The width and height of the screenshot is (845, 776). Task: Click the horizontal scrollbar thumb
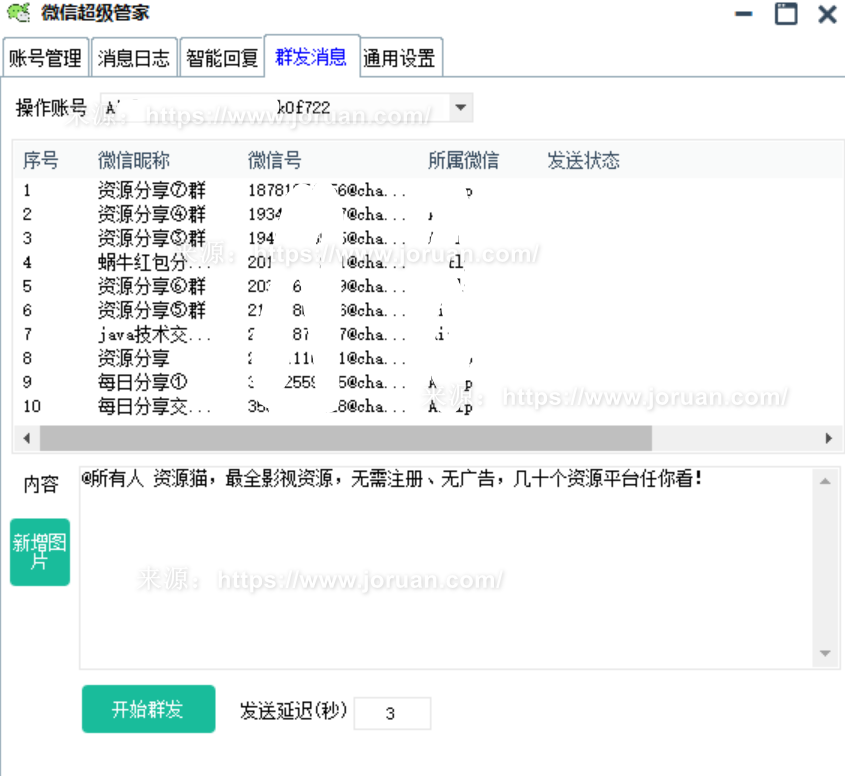(345, 438)
